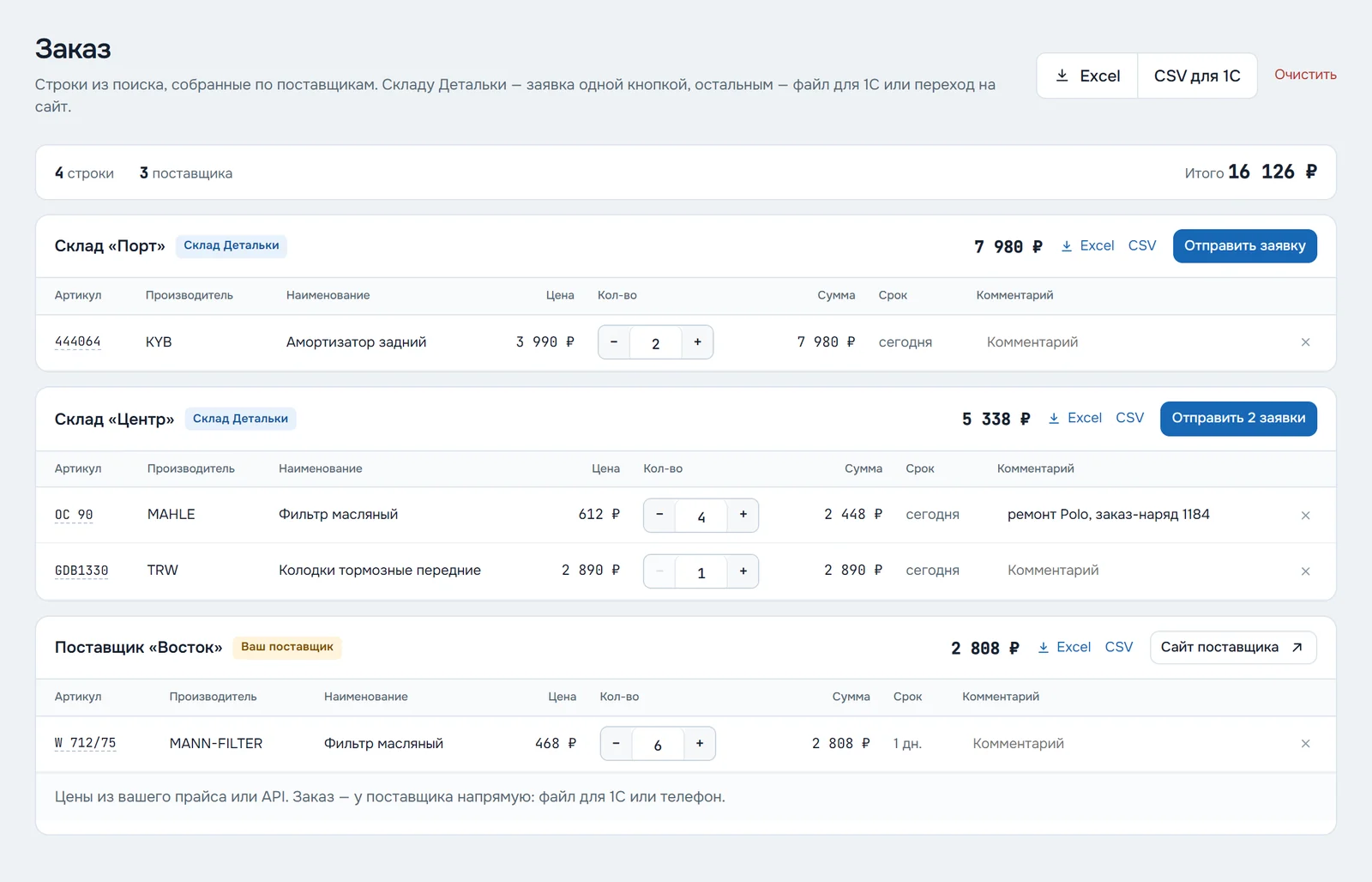Click Отправить 2 заявки for Склад «Центр»
Screen dimensions: 1372x882
click(1238, 419)
